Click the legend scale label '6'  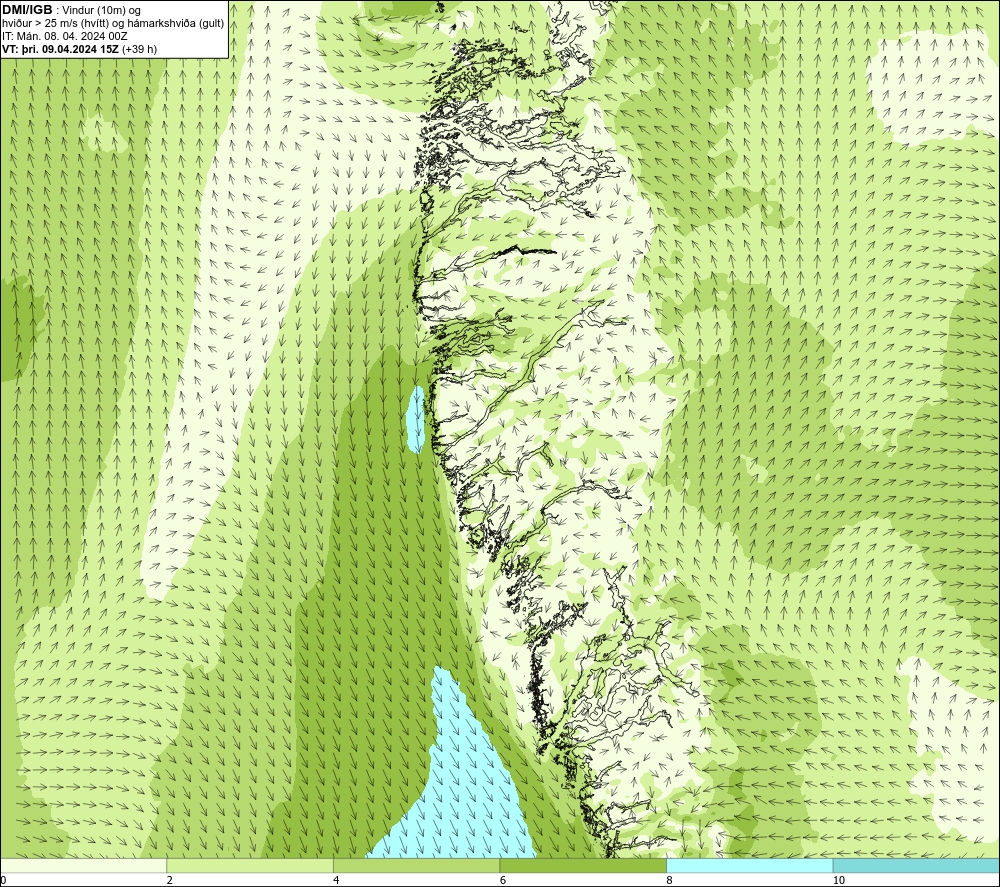(x=503, y=880)
